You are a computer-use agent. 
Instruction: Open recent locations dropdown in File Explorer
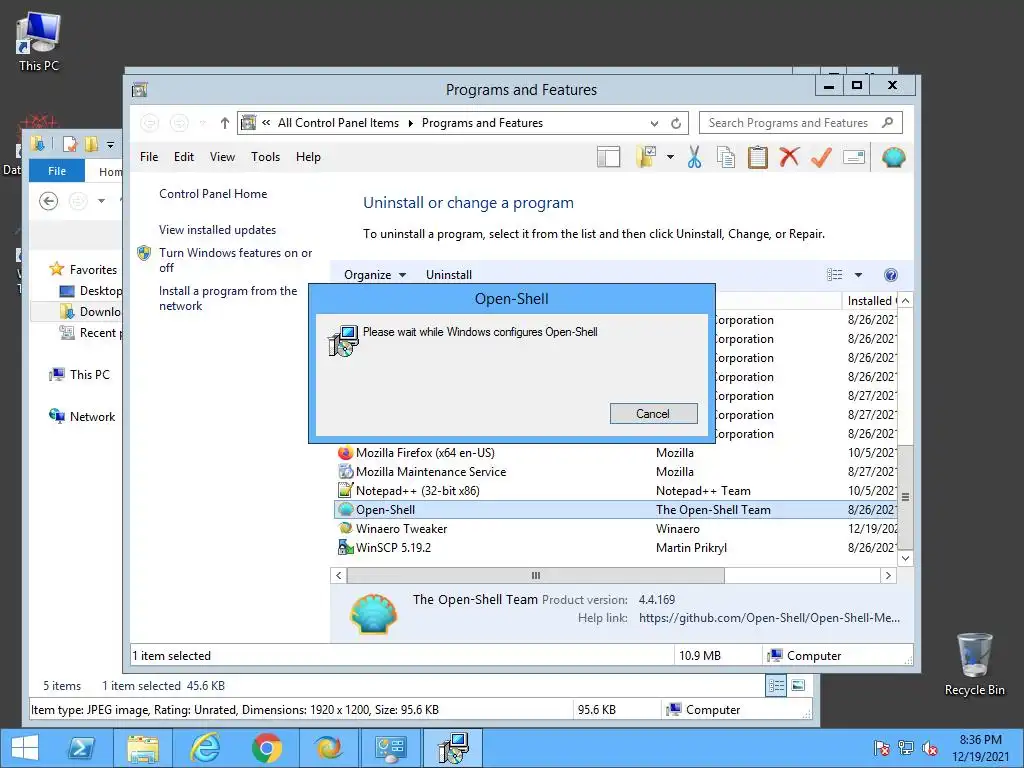click(x=101, y=200)
